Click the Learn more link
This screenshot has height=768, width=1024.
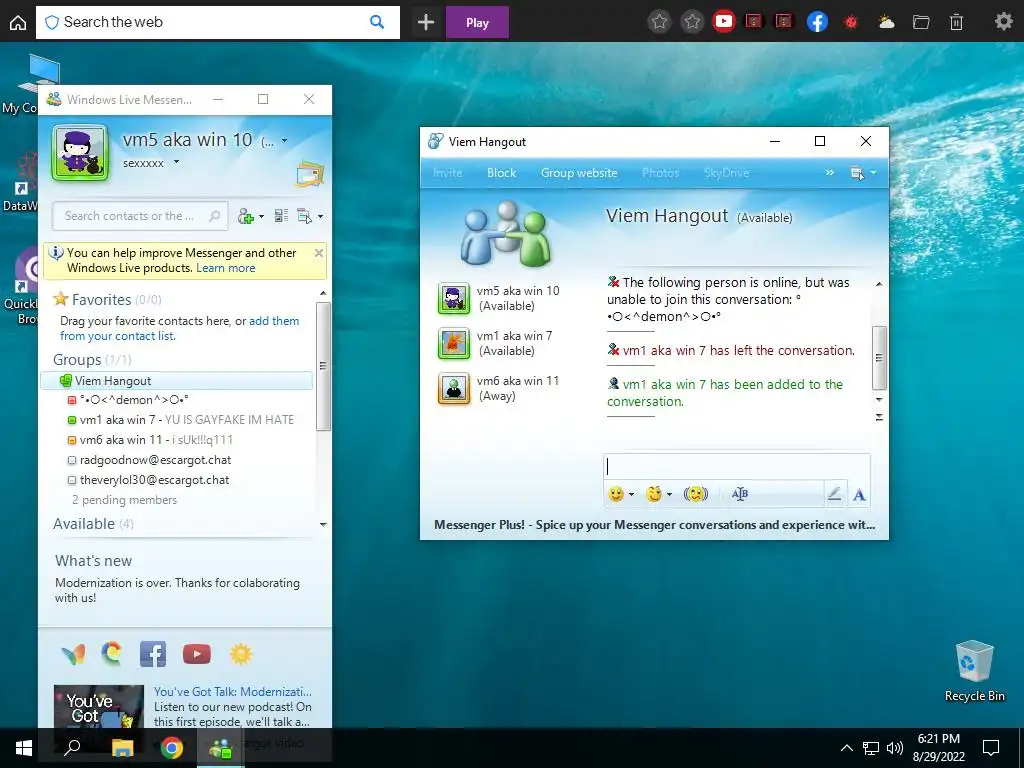point(225,268)
